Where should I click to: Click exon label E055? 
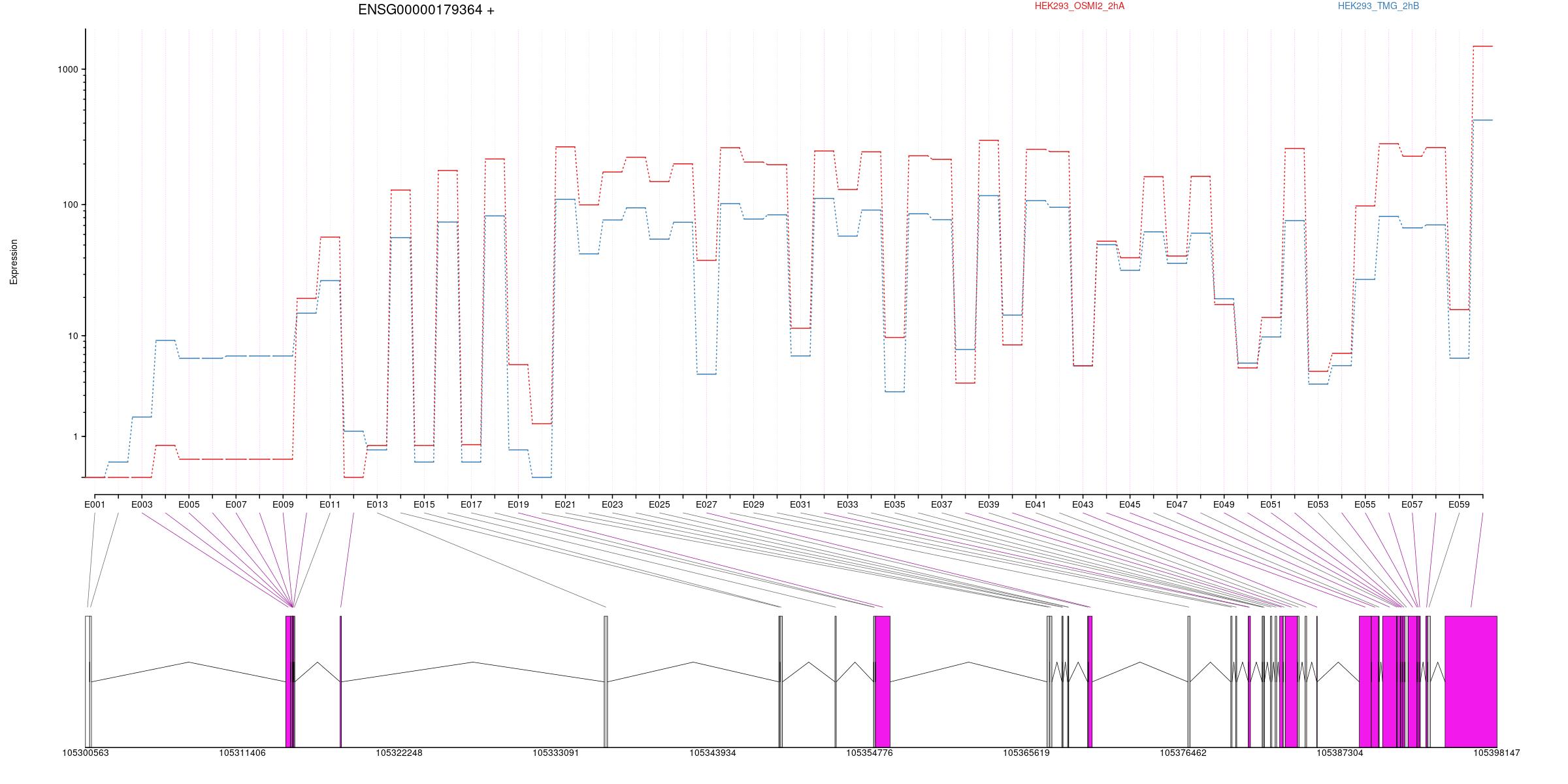click(1365, 504)
